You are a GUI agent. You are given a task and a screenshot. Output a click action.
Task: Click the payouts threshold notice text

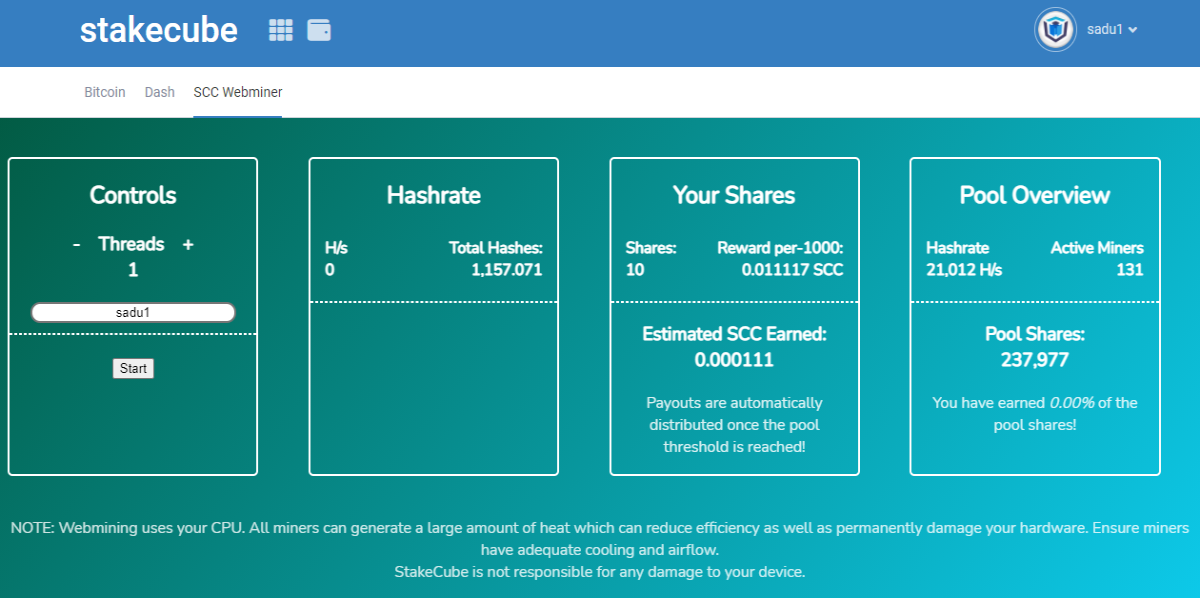coord(734,424)
